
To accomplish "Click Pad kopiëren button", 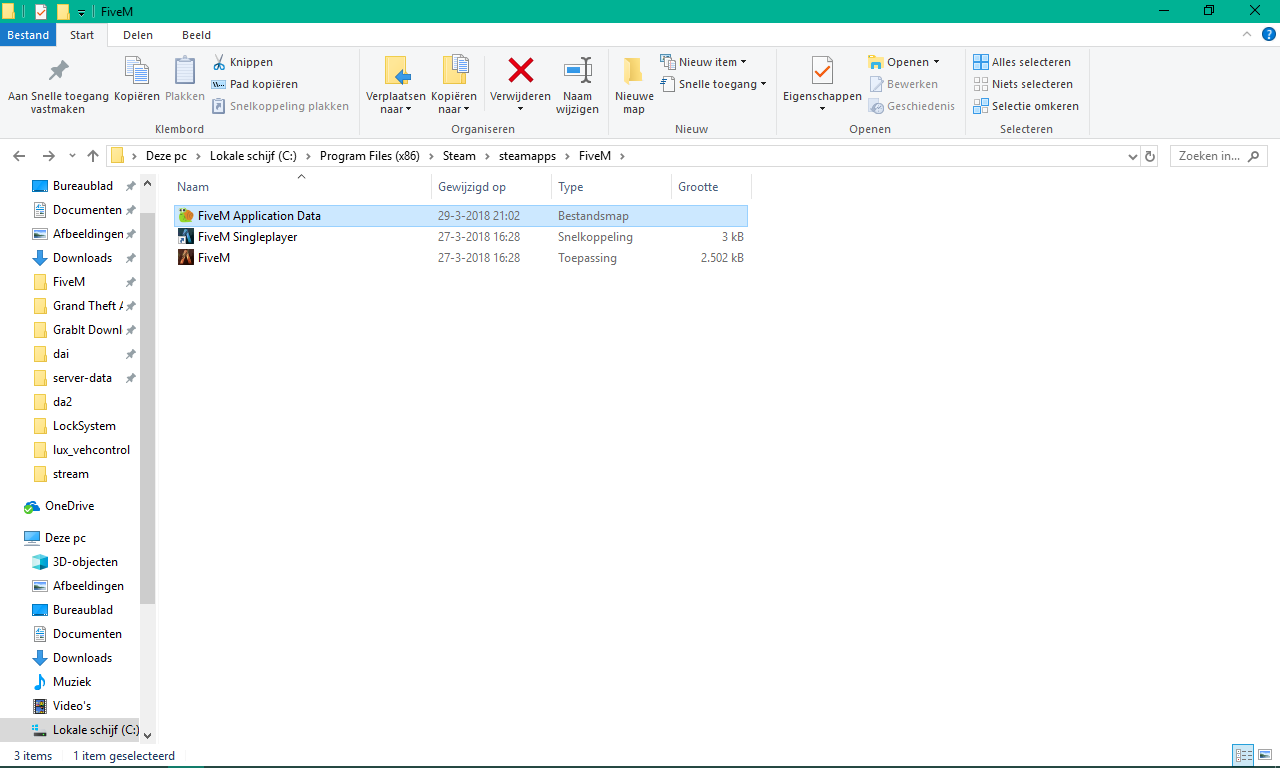I will click(255, 84).
